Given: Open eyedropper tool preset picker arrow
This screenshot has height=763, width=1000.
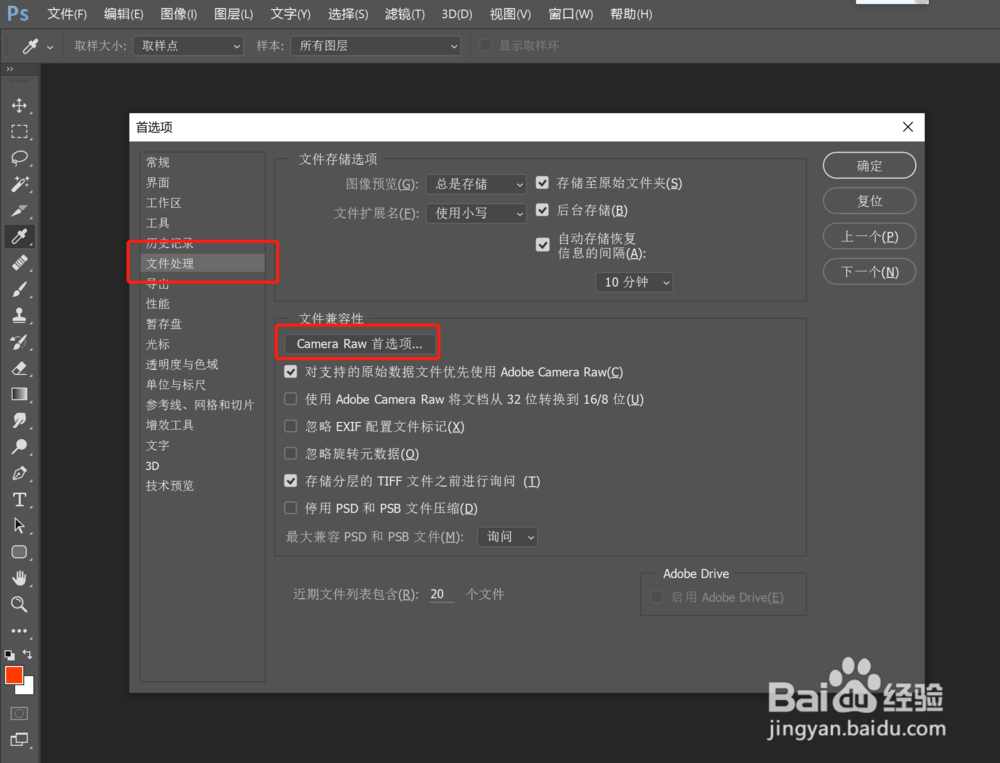Looking at the screenshot, I should pos(50,47).
